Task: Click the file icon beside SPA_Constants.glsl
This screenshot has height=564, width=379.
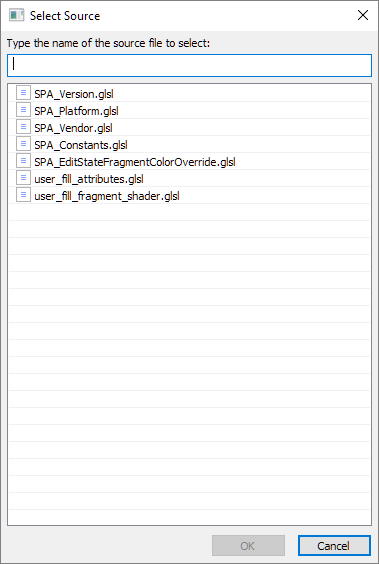Action: click(x=23, y=144)
